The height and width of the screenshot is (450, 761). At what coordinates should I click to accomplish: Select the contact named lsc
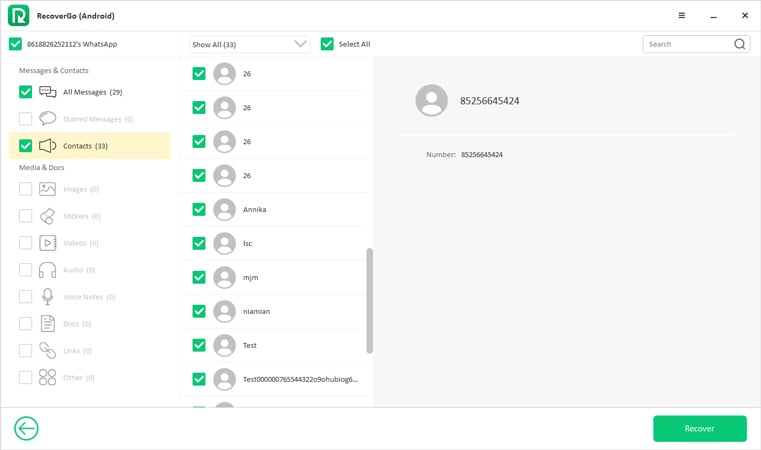pos(273,243)
